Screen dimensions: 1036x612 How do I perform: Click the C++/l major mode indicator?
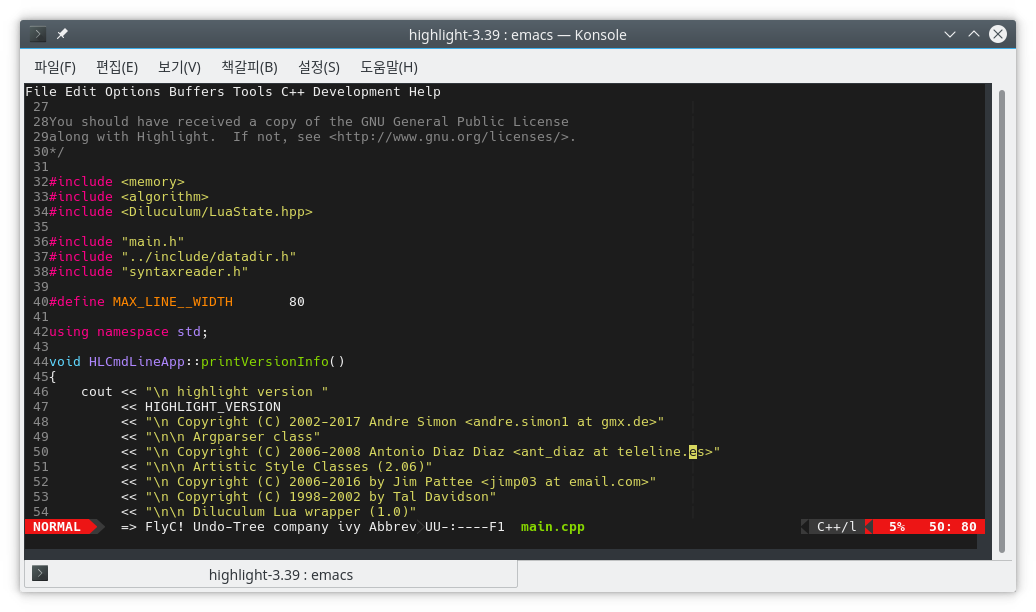click(x=836, y=527)
